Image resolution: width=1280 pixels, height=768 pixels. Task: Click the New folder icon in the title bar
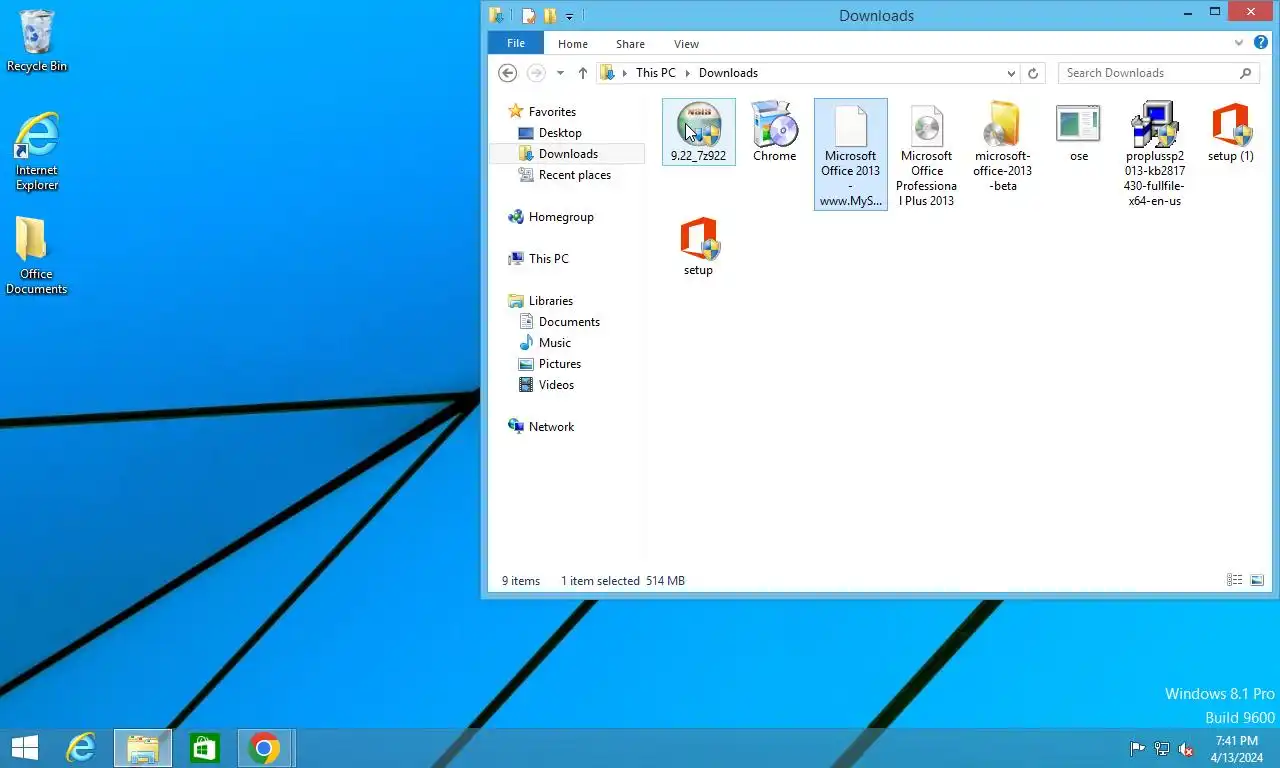(549, 16)
